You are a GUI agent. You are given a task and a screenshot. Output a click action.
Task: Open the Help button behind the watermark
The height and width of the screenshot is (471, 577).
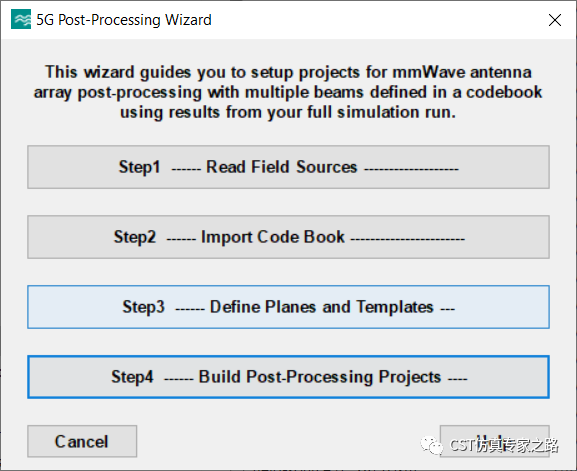tap(495, 442)
